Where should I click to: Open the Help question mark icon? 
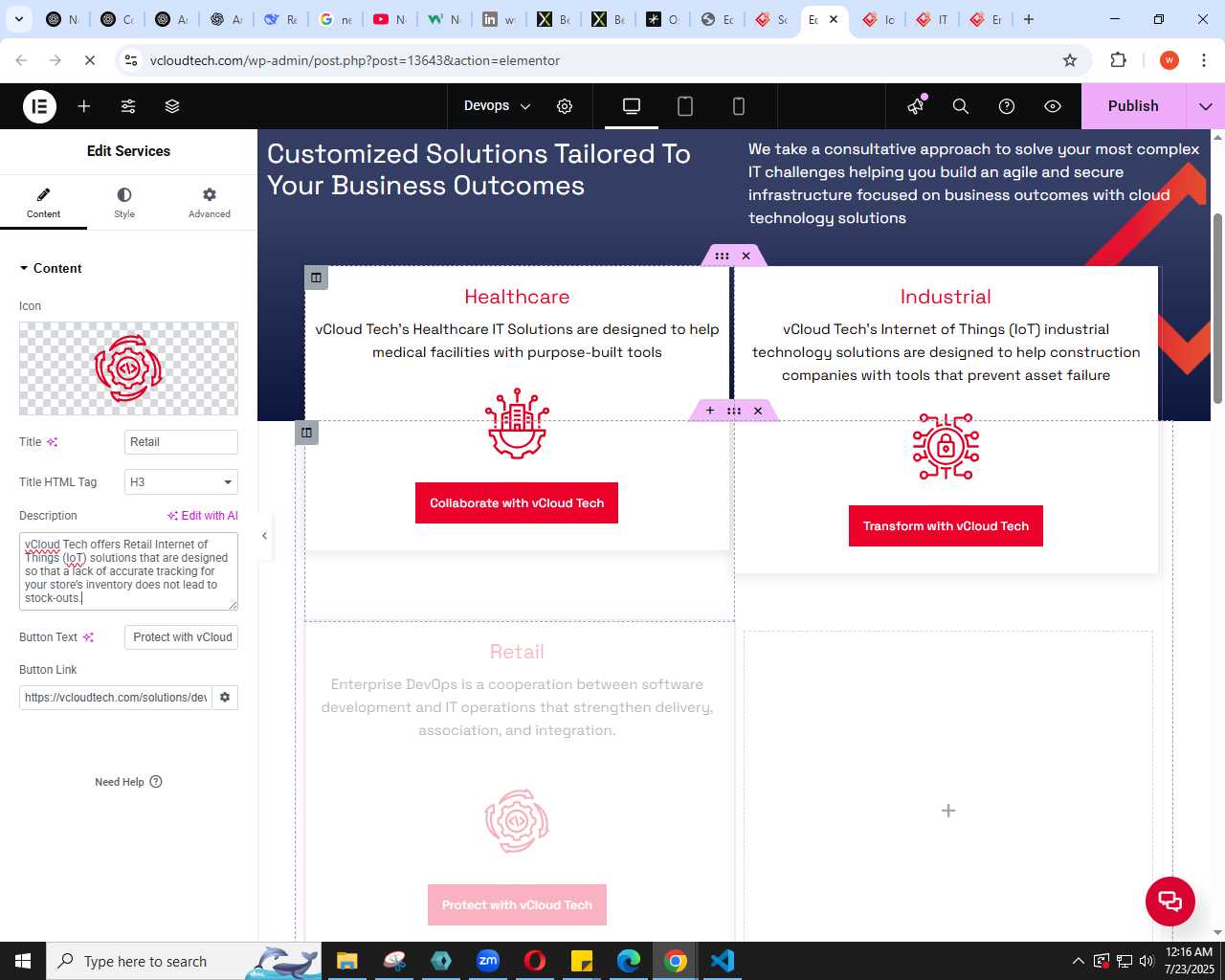[x=1007, y=106]
